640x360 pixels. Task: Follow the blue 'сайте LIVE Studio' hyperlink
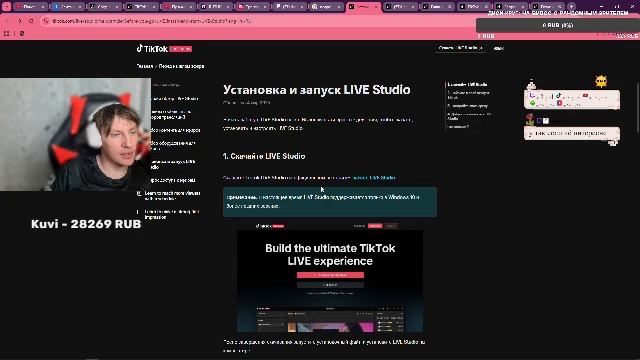click(x=373, y=178)
